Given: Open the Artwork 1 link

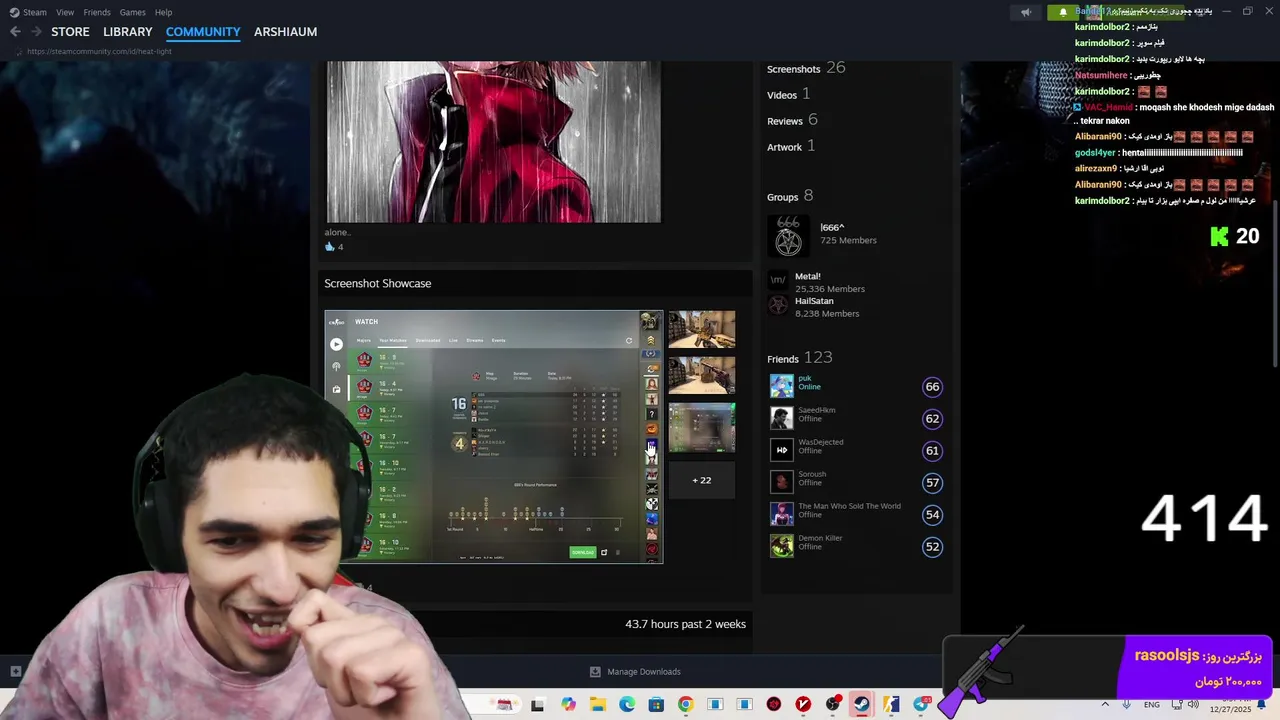Looking at the screenshot, I should pyautogui.click(x=791, y=146).
